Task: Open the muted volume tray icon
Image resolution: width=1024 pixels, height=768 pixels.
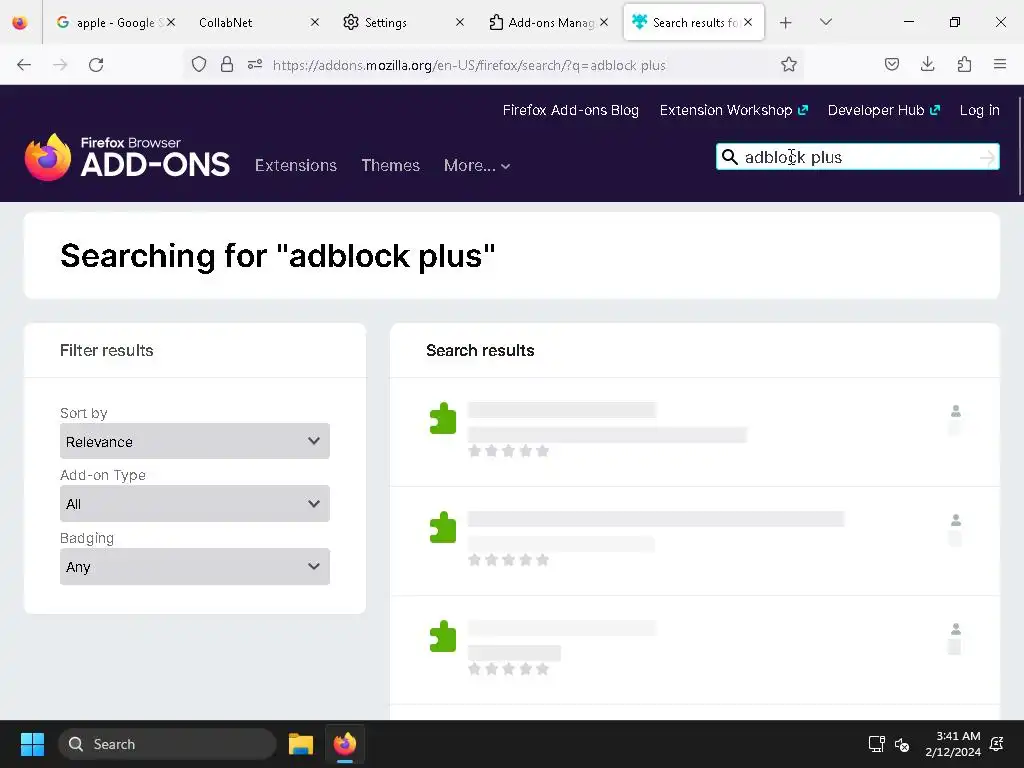Action: tap(902, 744)
